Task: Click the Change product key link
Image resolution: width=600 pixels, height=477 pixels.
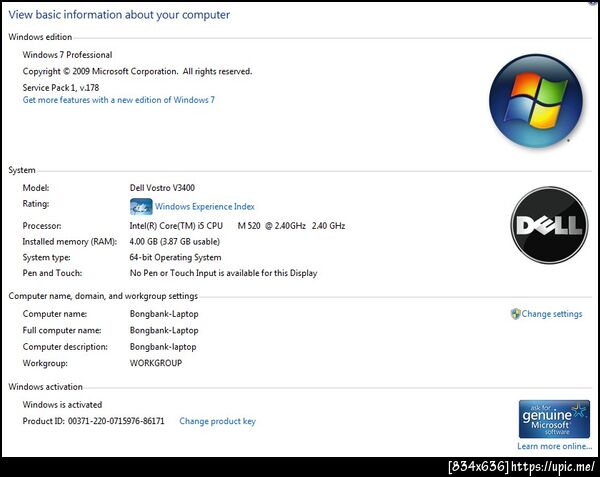Action: (217, 421)
